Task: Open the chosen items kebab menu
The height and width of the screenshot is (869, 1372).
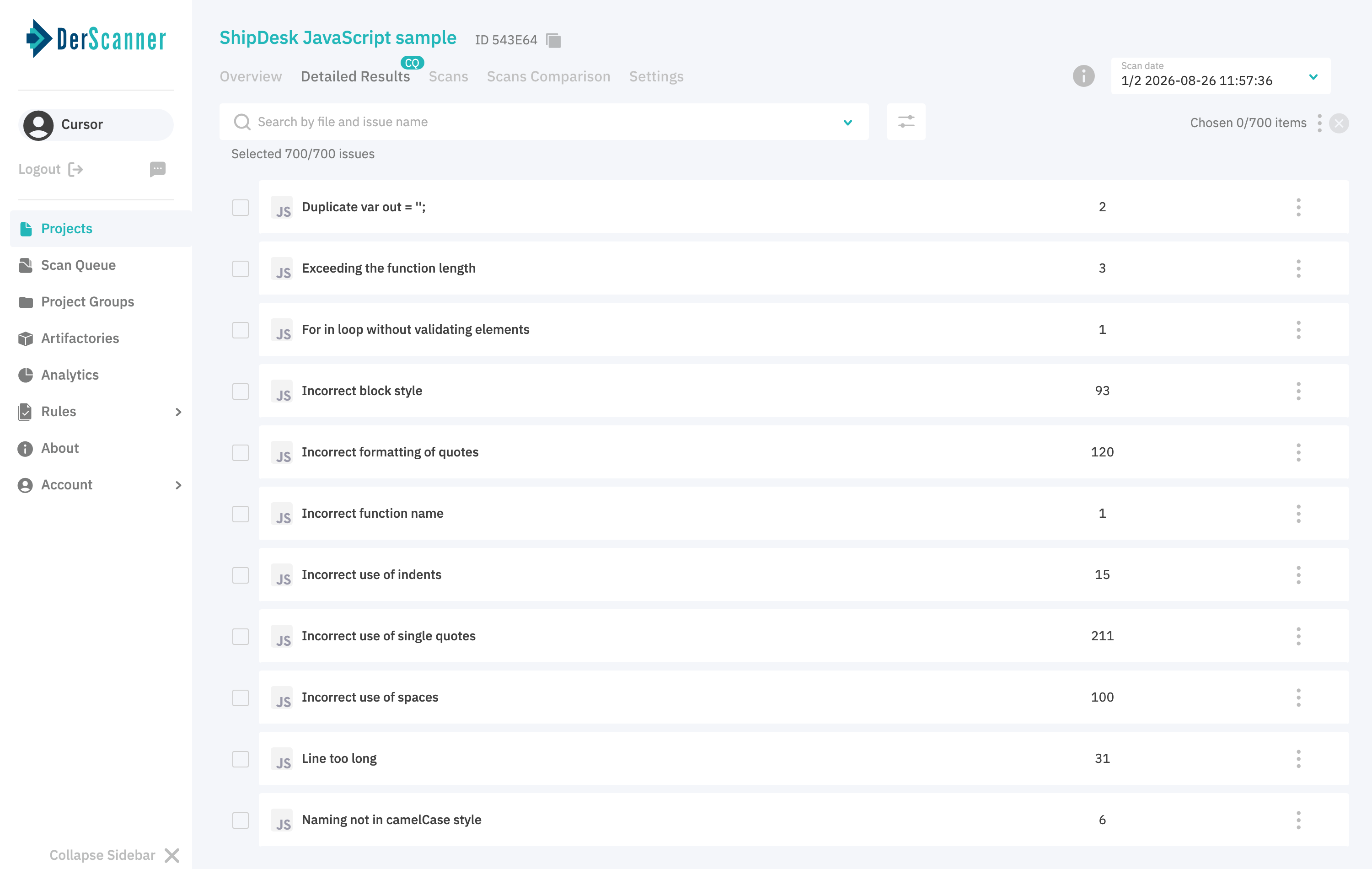Action: (x=1319, y=123)
